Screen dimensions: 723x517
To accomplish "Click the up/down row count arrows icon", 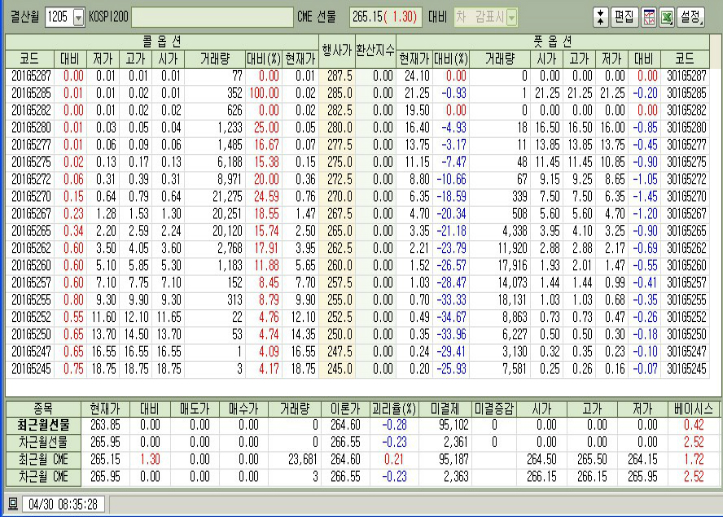I will coord(600,17).
